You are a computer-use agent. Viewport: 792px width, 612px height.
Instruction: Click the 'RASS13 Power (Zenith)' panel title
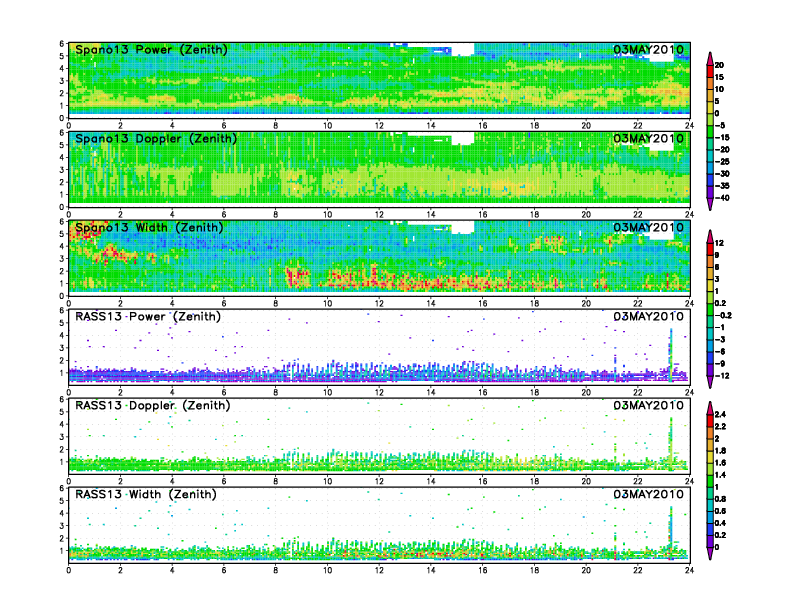[x=147, y=317]
